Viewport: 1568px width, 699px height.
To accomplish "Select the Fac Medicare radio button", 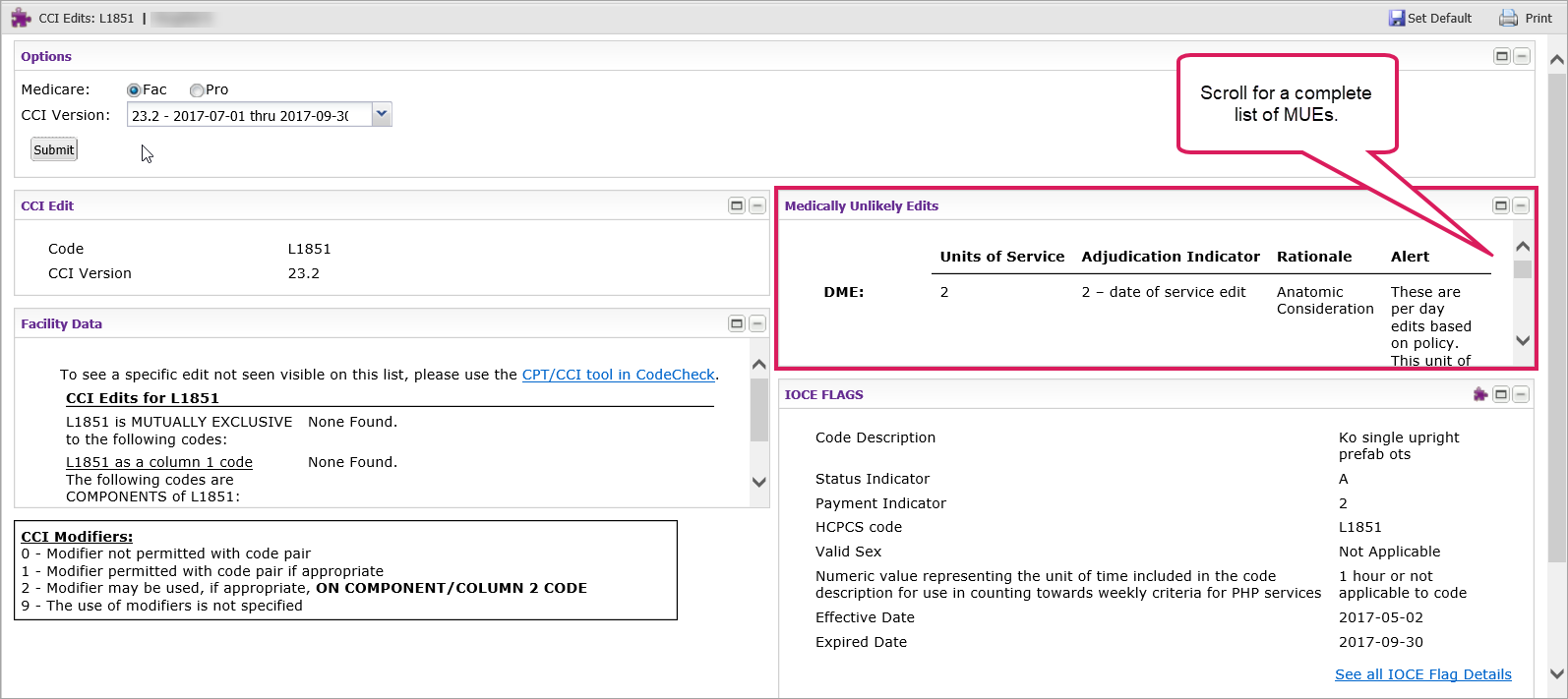I will 134,90.
